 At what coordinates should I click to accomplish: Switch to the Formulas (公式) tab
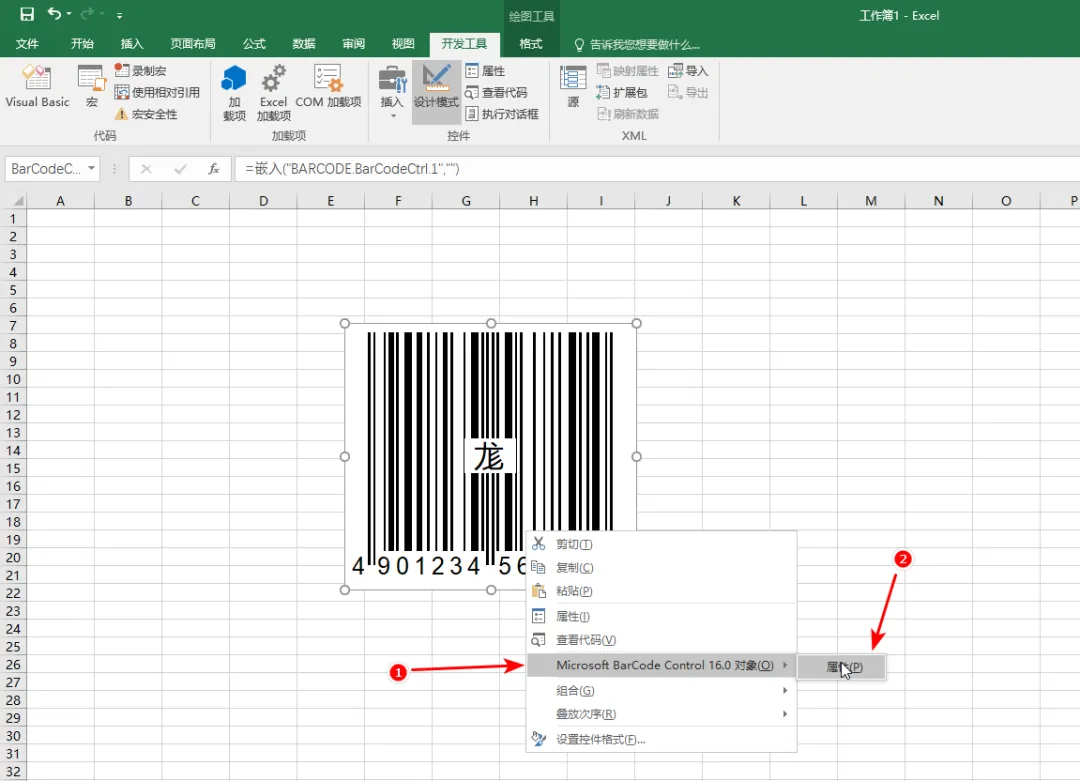[x=253, y=43]
